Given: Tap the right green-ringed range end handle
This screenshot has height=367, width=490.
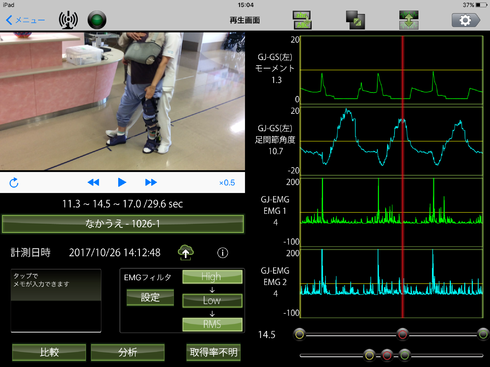Looking at the screenshot, I should pyautogui.click(x=483, y=334).
